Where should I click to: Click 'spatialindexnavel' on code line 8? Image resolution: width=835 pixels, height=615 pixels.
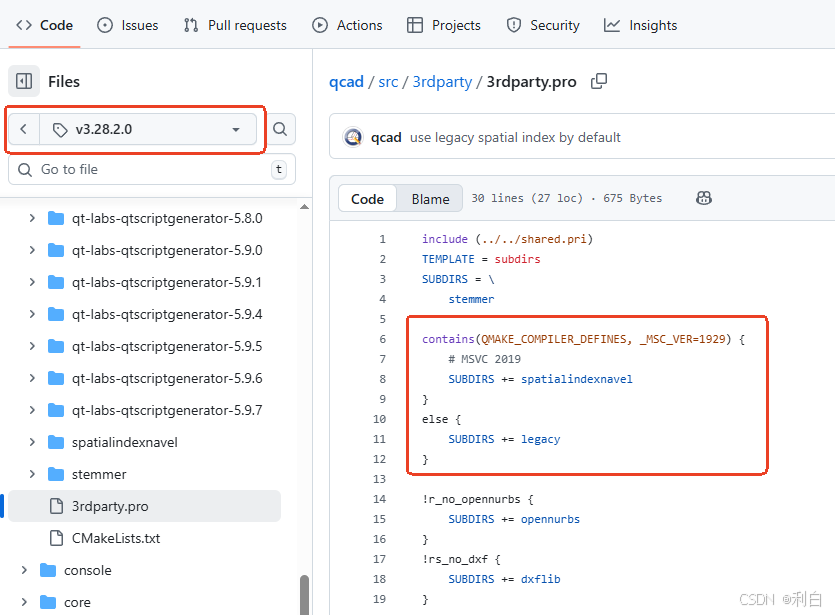tap(577, 379)
